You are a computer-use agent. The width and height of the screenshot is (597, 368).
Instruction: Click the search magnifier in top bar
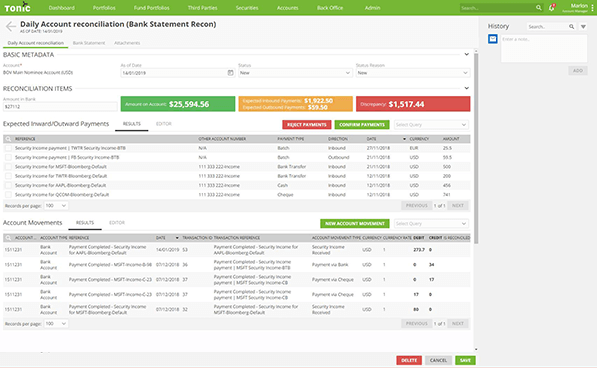point(538,8)
